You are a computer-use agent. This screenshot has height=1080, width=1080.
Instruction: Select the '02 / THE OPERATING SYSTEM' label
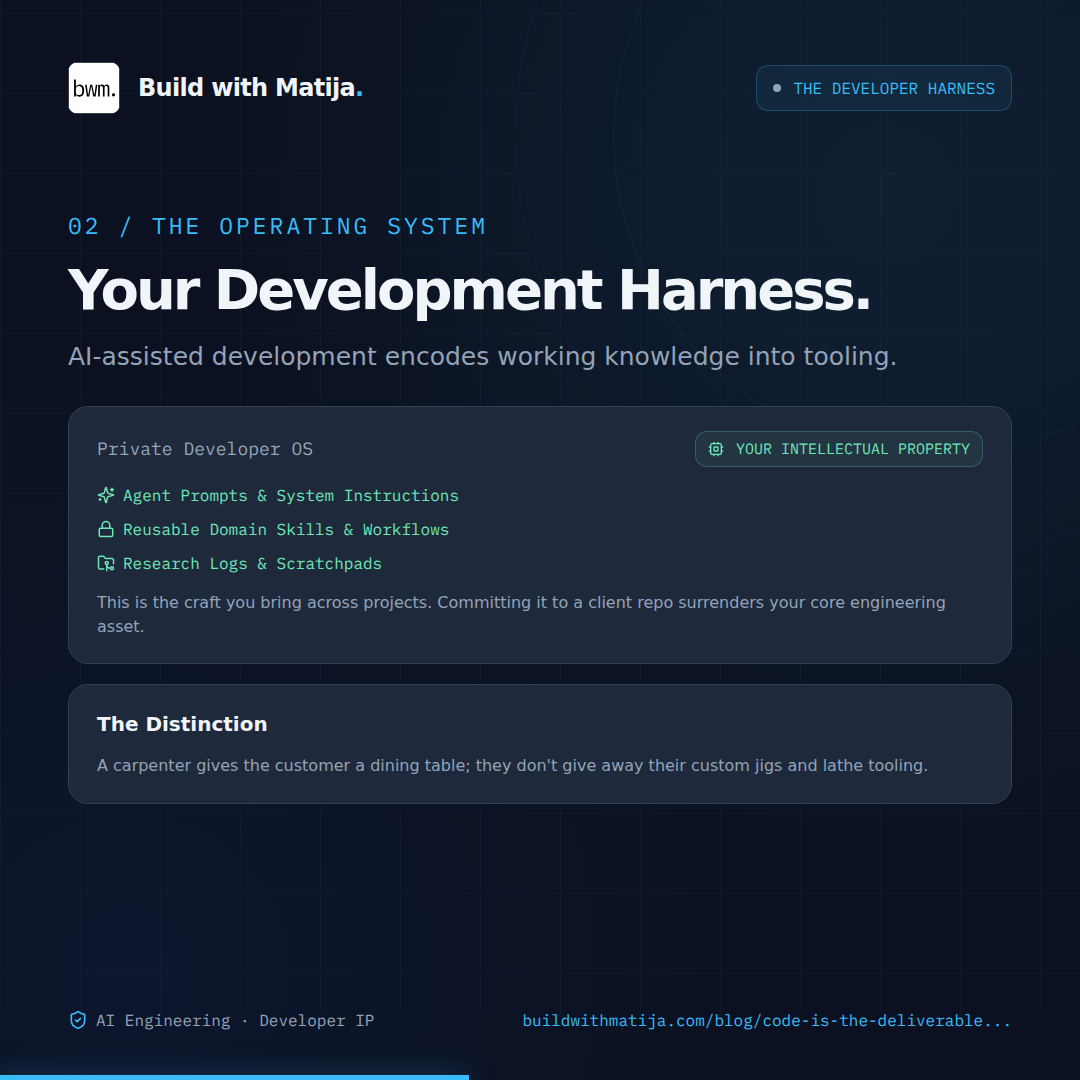pyautogui.click(x=277, y=227)
